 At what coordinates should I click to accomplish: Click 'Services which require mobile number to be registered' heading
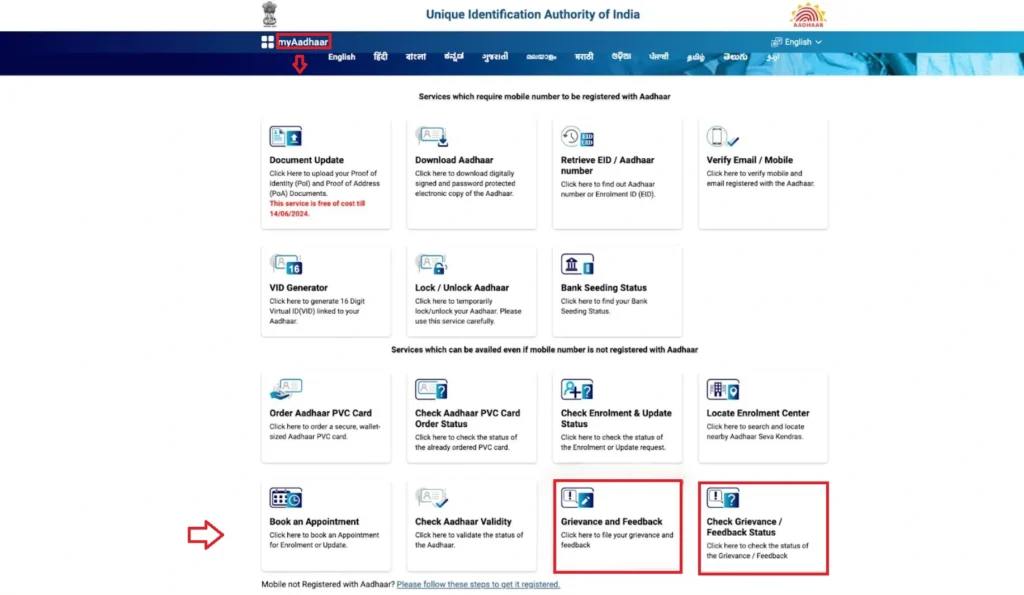(544, 96)
